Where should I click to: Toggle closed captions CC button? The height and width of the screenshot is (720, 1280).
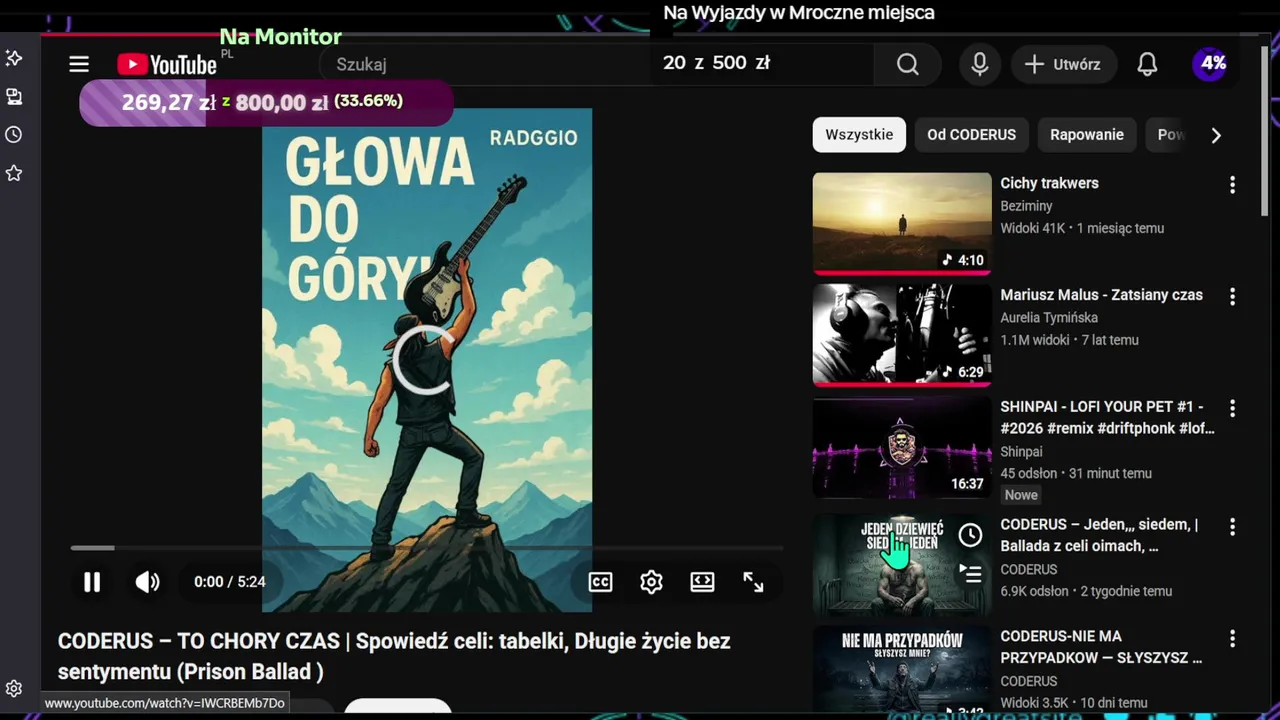point(600,582)
